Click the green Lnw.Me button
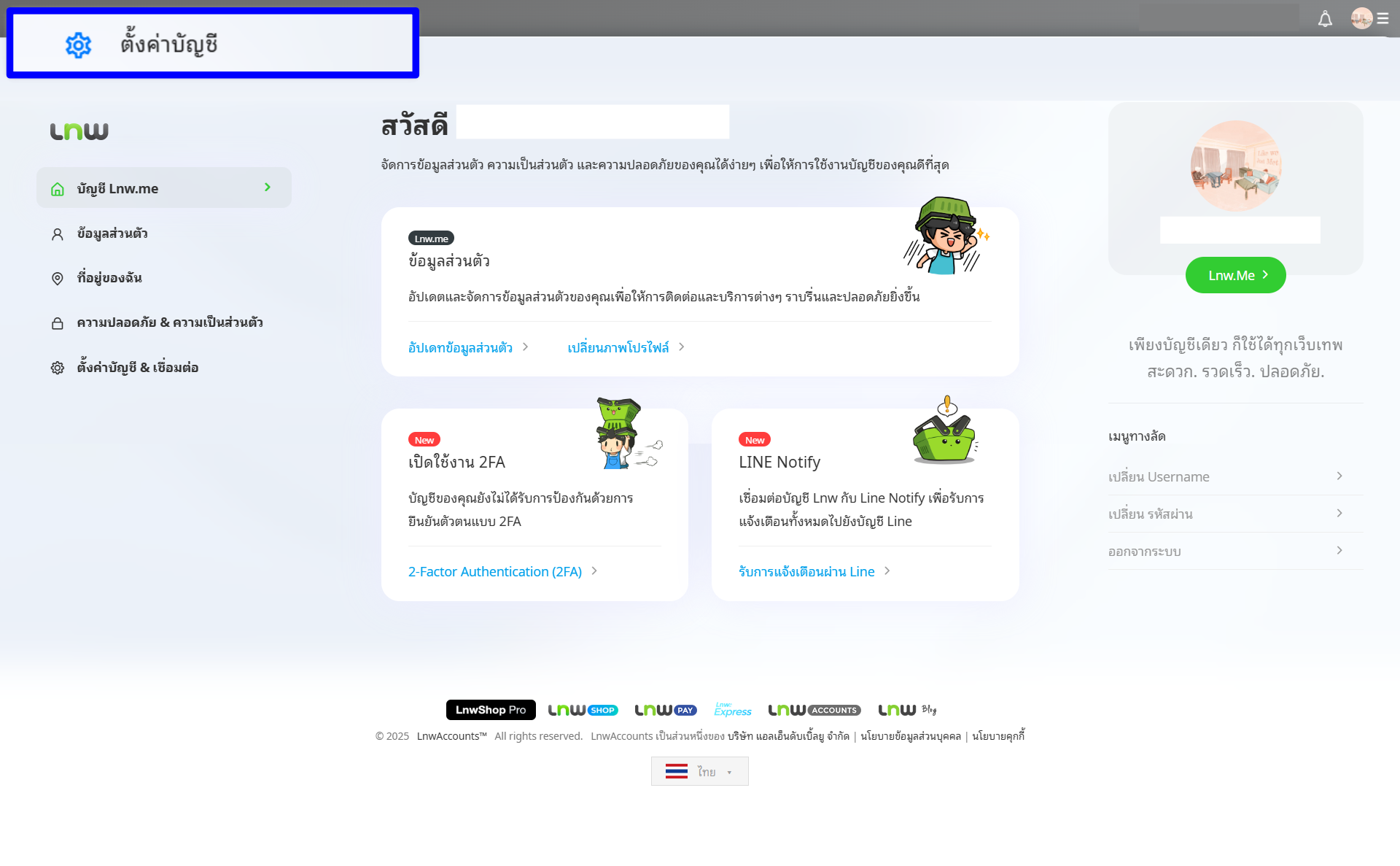This screenshot has height=866, width=1400. 1235,275
